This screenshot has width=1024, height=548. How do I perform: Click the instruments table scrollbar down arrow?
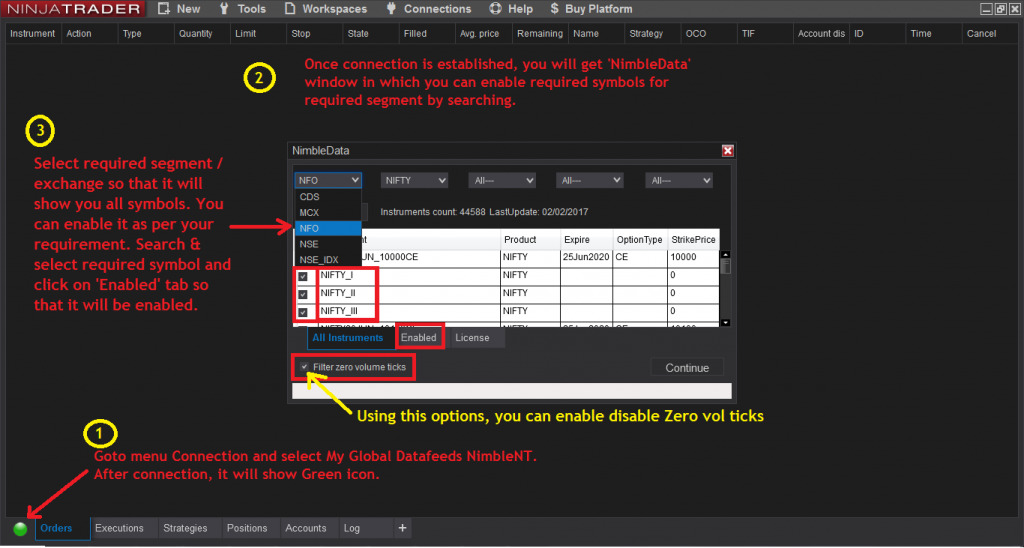(726, 323)
